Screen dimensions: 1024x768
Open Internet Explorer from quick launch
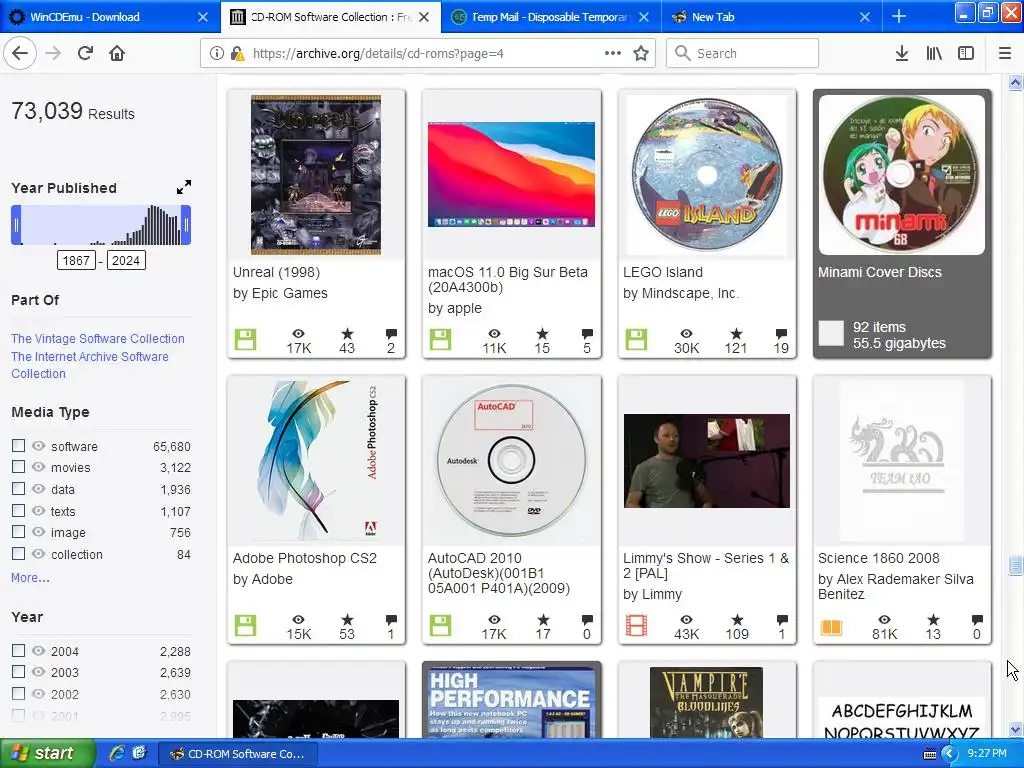click(x=117, y=753)
